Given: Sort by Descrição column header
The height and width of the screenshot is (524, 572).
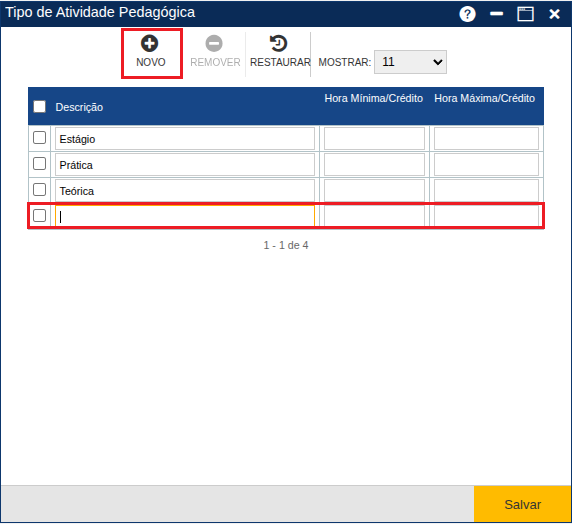Looking at the screenshot, I should 79,107.
